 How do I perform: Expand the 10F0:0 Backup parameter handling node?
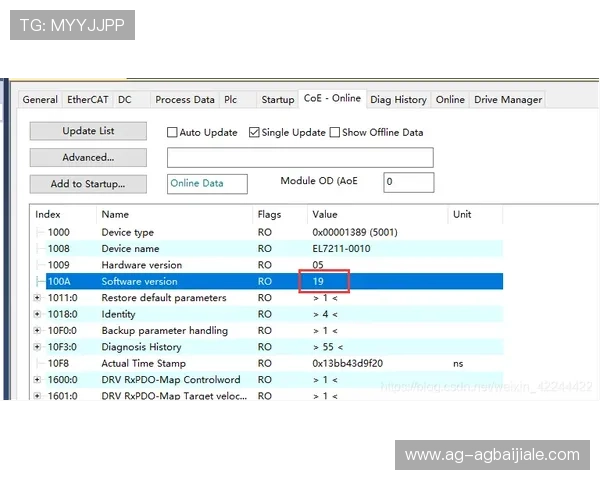(x=37, y=331)
